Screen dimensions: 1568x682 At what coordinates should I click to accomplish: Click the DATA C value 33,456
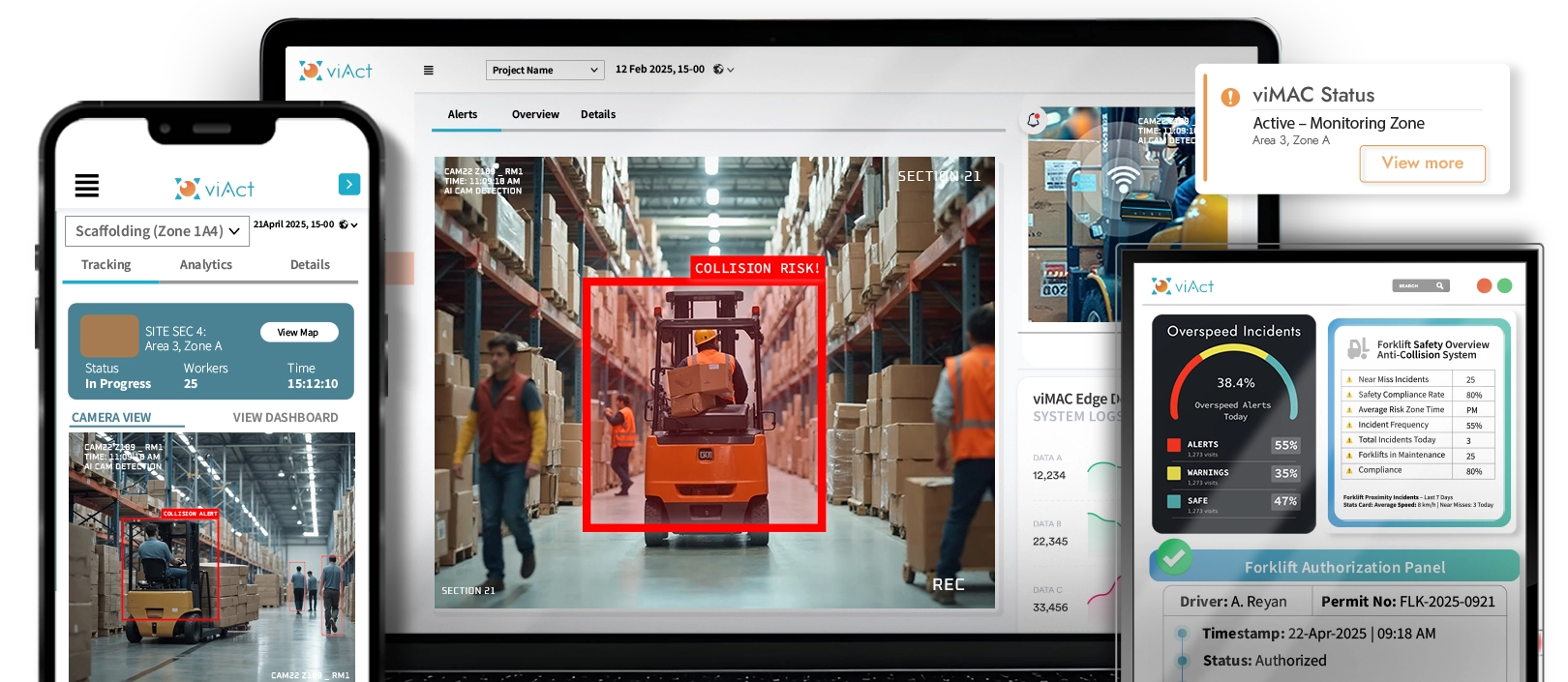[x=1050, y=608]
